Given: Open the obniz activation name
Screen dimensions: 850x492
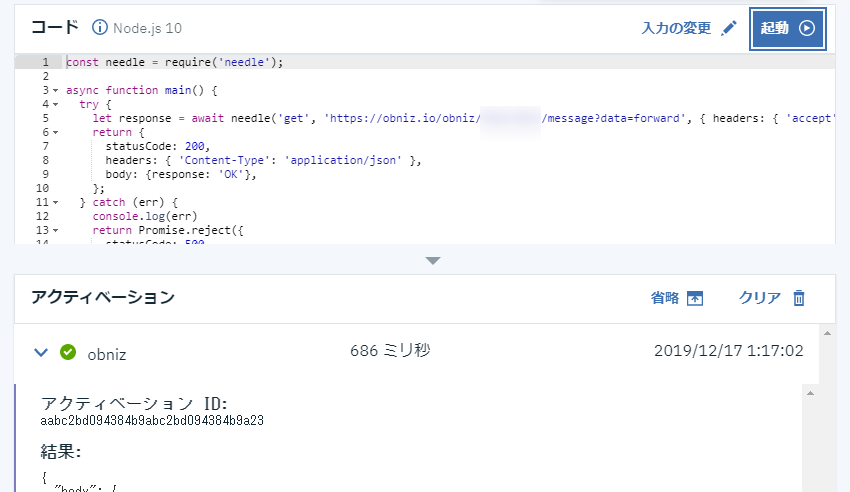Looking at the screenshot, I should tap(107, 353).
